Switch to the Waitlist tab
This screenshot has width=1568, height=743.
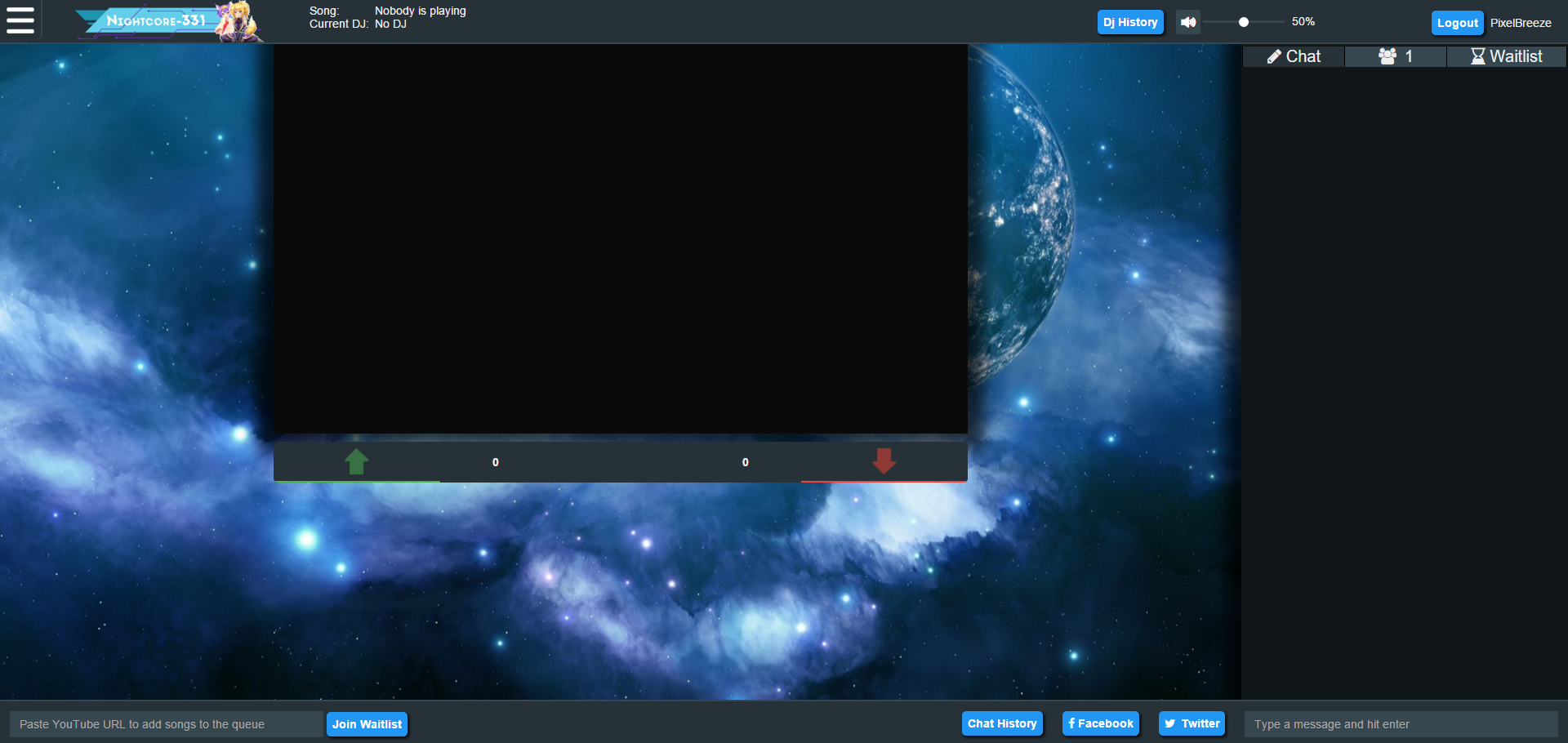click(1506, 56)
